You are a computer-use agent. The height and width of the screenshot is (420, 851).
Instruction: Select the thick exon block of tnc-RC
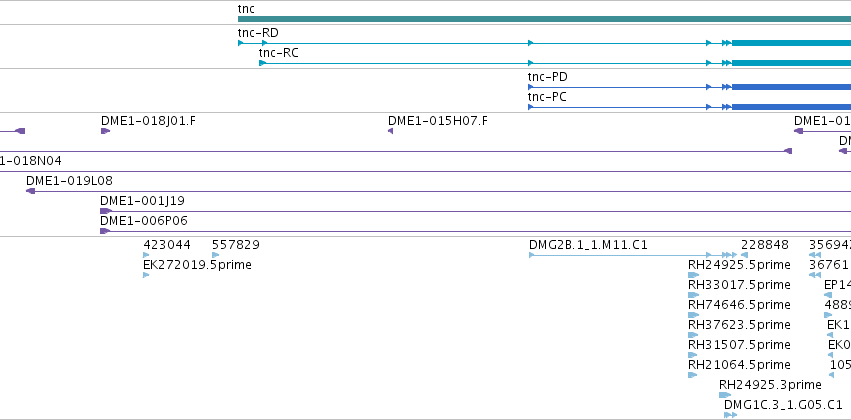click(791, 63)
